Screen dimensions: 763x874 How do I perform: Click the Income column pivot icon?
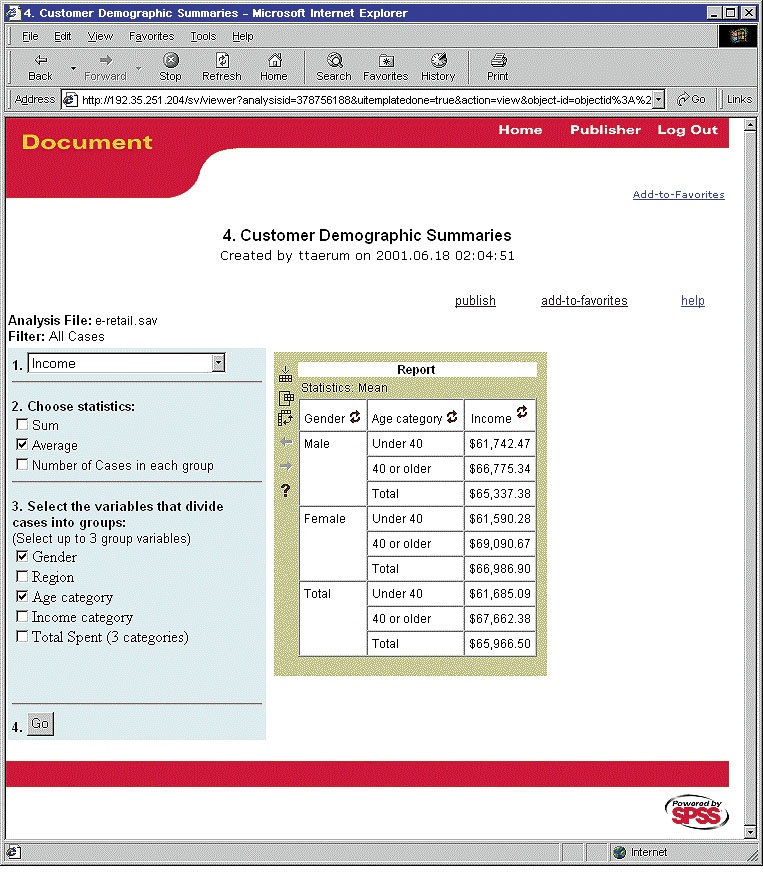[x=522, y=411]
